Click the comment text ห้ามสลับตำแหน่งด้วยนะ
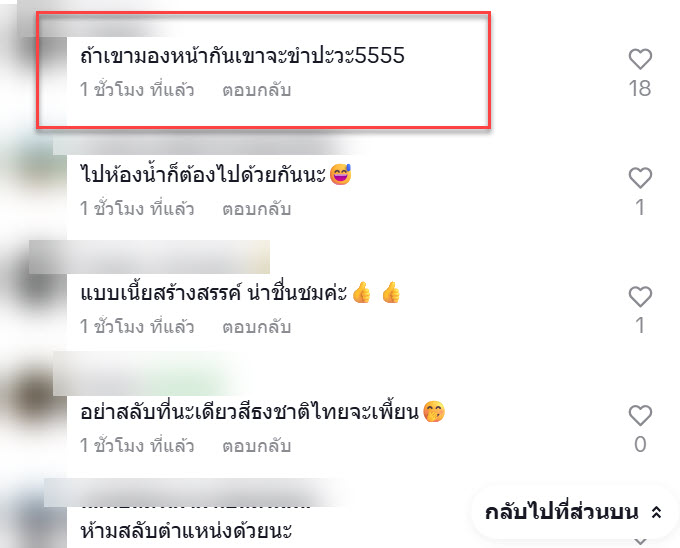Screen dimensions: 680x548 click(x=186, y=531)
